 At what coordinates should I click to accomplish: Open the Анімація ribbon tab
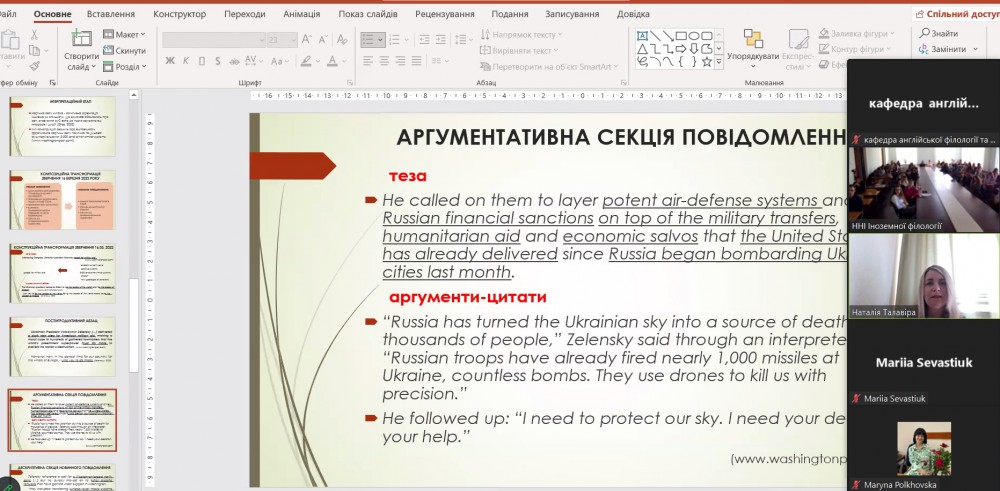[302, 14]
